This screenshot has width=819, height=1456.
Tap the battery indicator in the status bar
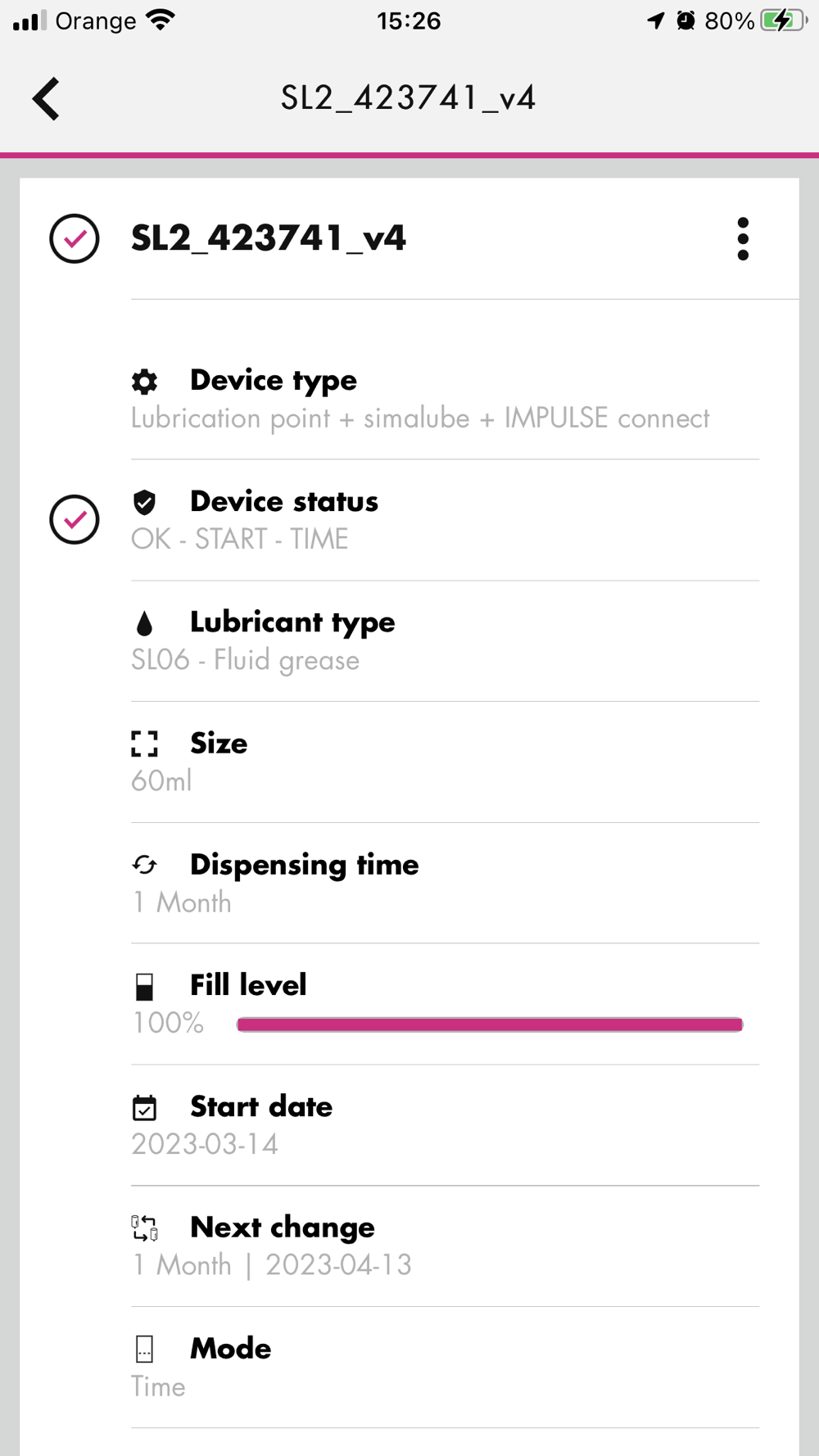pyautogui.click(x=782, y=20)
